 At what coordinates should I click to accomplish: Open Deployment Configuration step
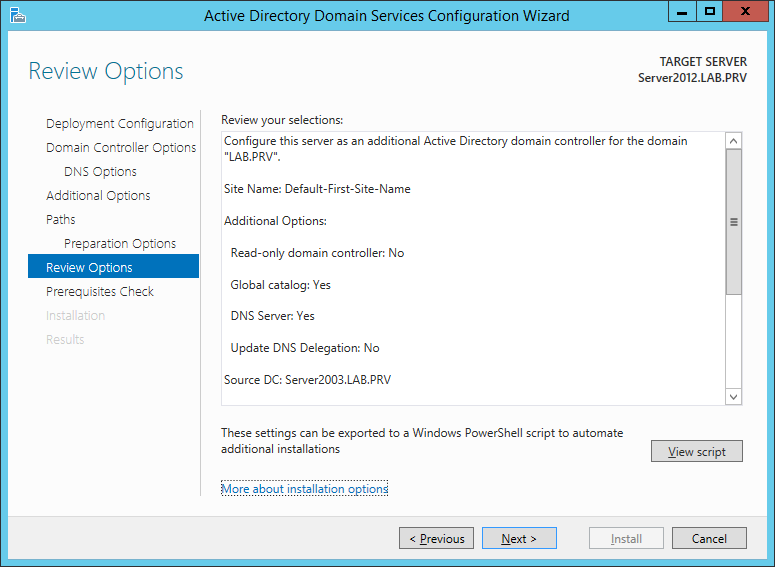[x=120, y=124]
